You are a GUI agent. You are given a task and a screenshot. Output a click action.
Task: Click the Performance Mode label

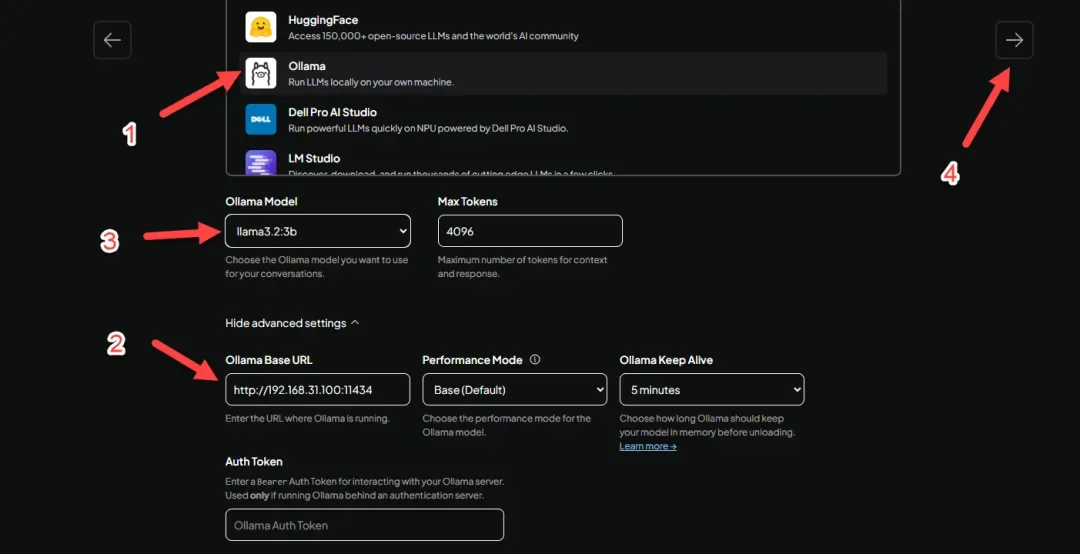point(472,360)
